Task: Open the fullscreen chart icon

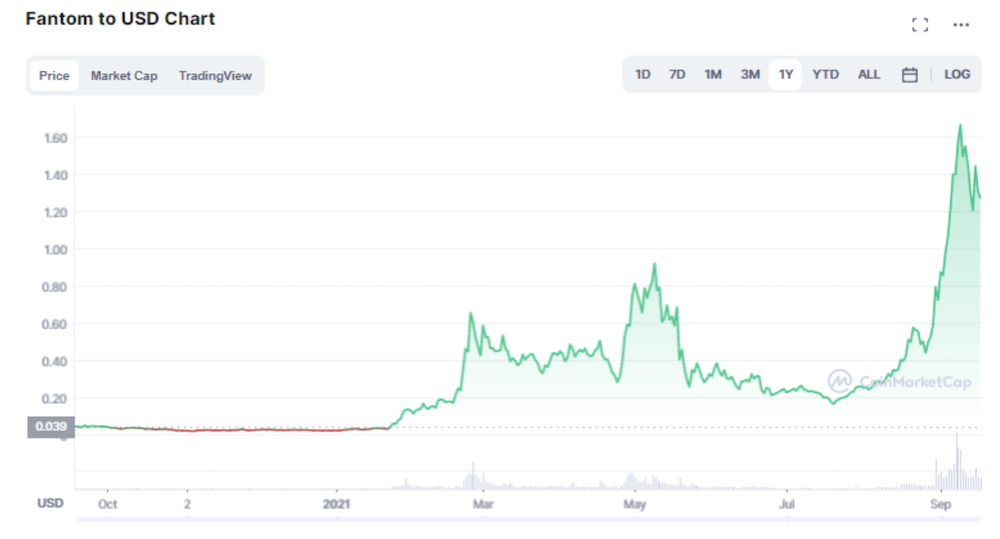Action: (x=920, y=25)
